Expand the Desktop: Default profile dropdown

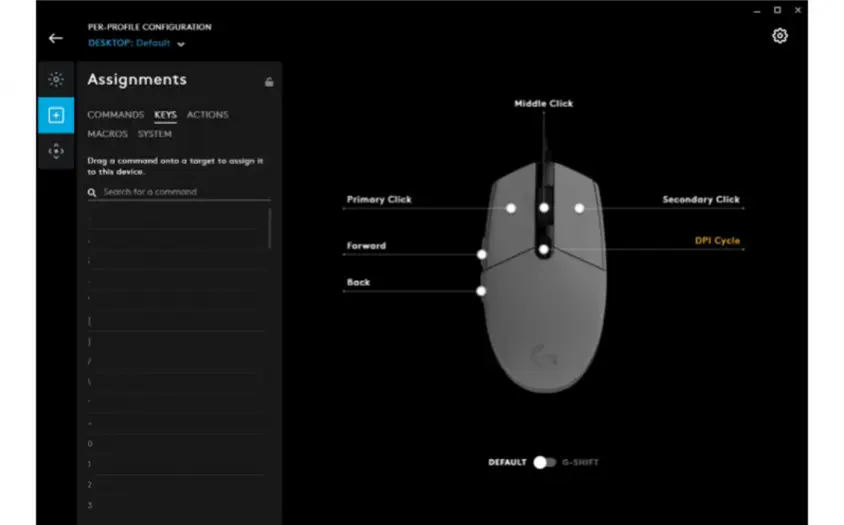click(181, 44)
